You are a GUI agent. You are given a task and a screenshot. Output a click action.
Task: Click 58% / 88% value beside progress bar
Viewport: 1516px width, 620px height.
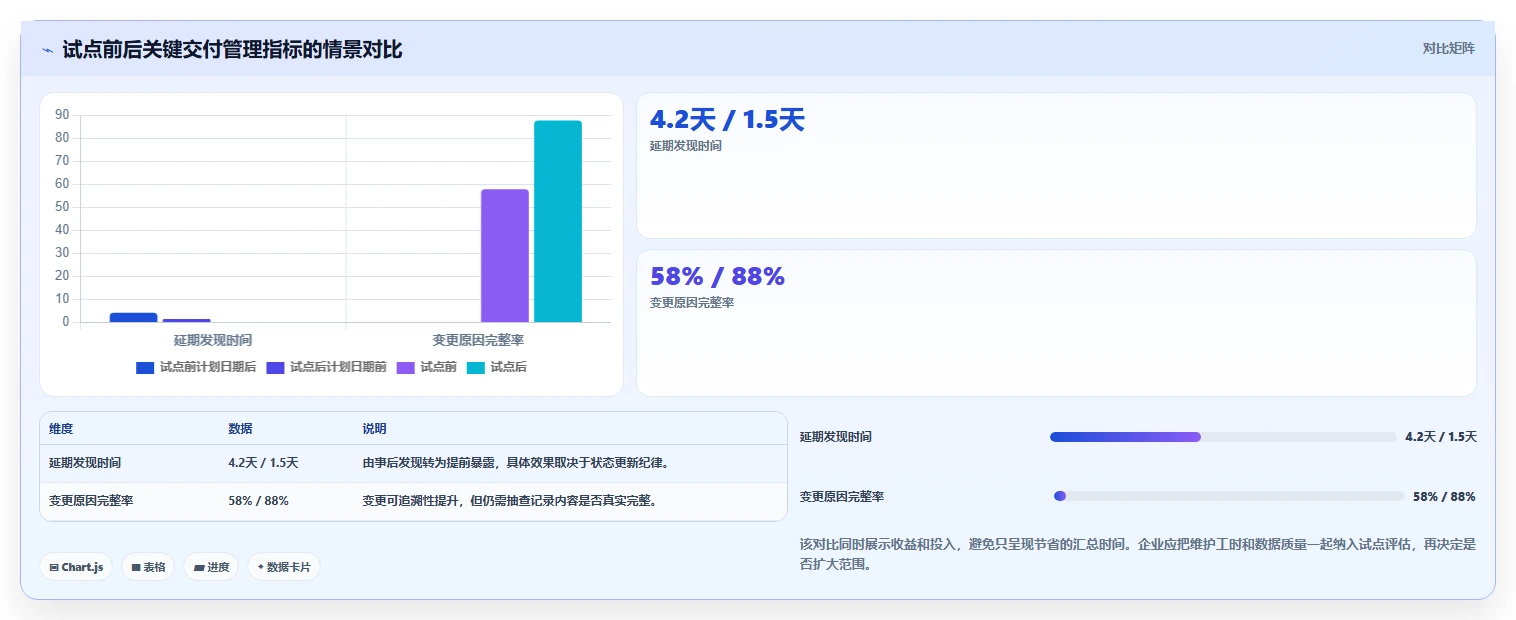pos(1444,496)
